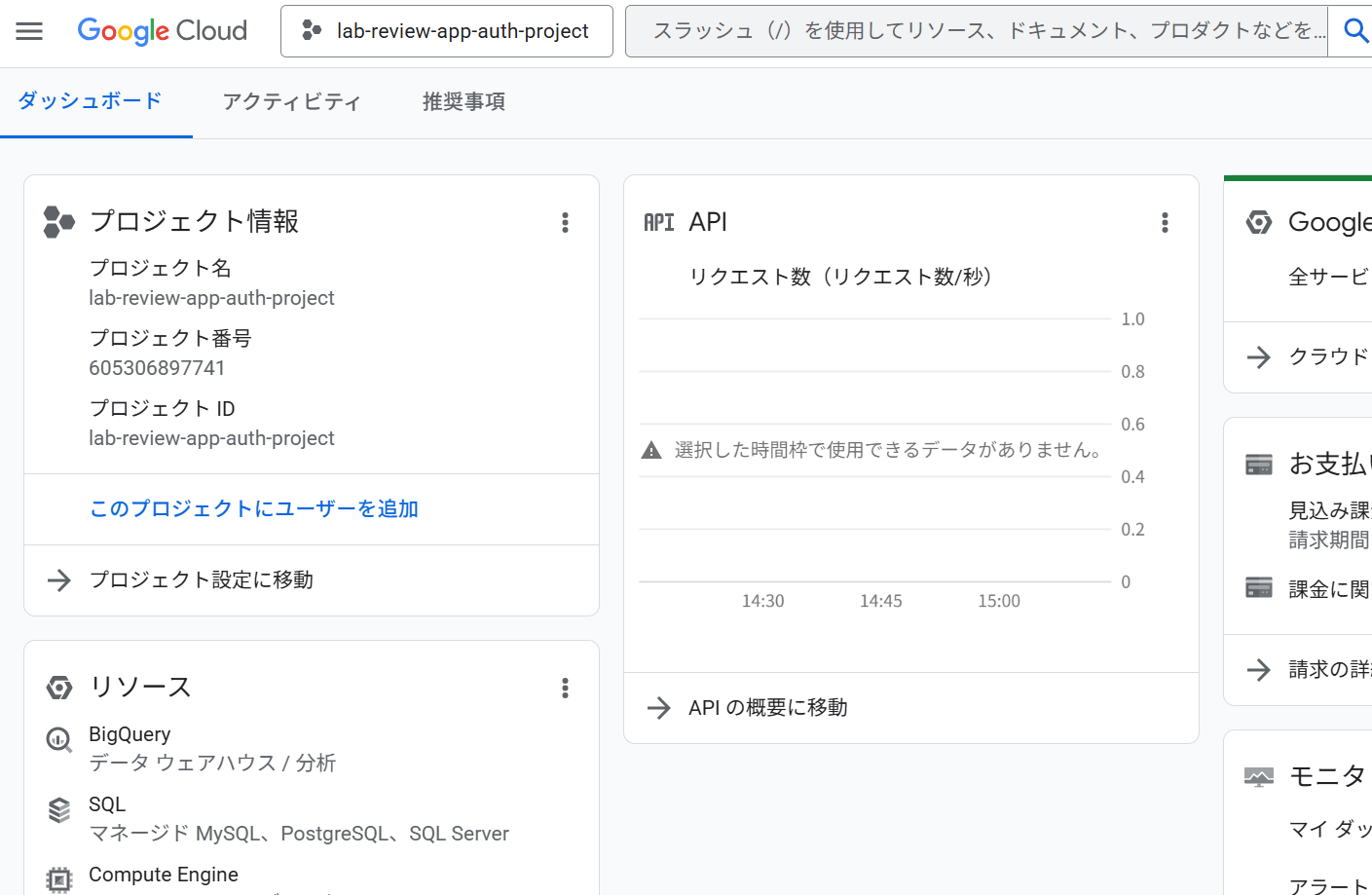The height and width of the screenshot is (895, 1372).
Task: Click the お支払い card credit card icon
Action: [x=1259, y=465]
